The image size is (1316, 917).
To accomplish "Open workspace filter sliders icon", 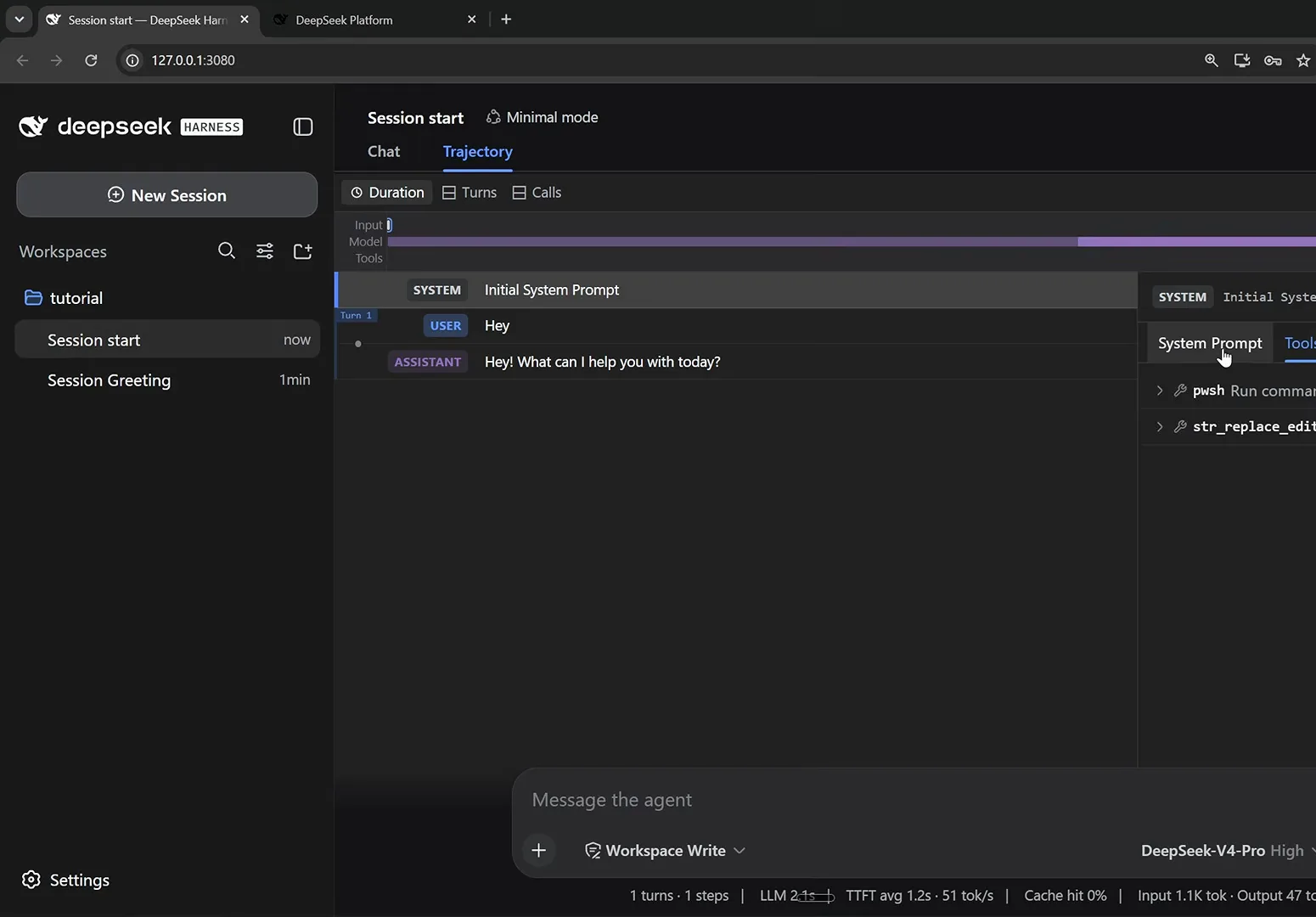I will click(265, 250).
